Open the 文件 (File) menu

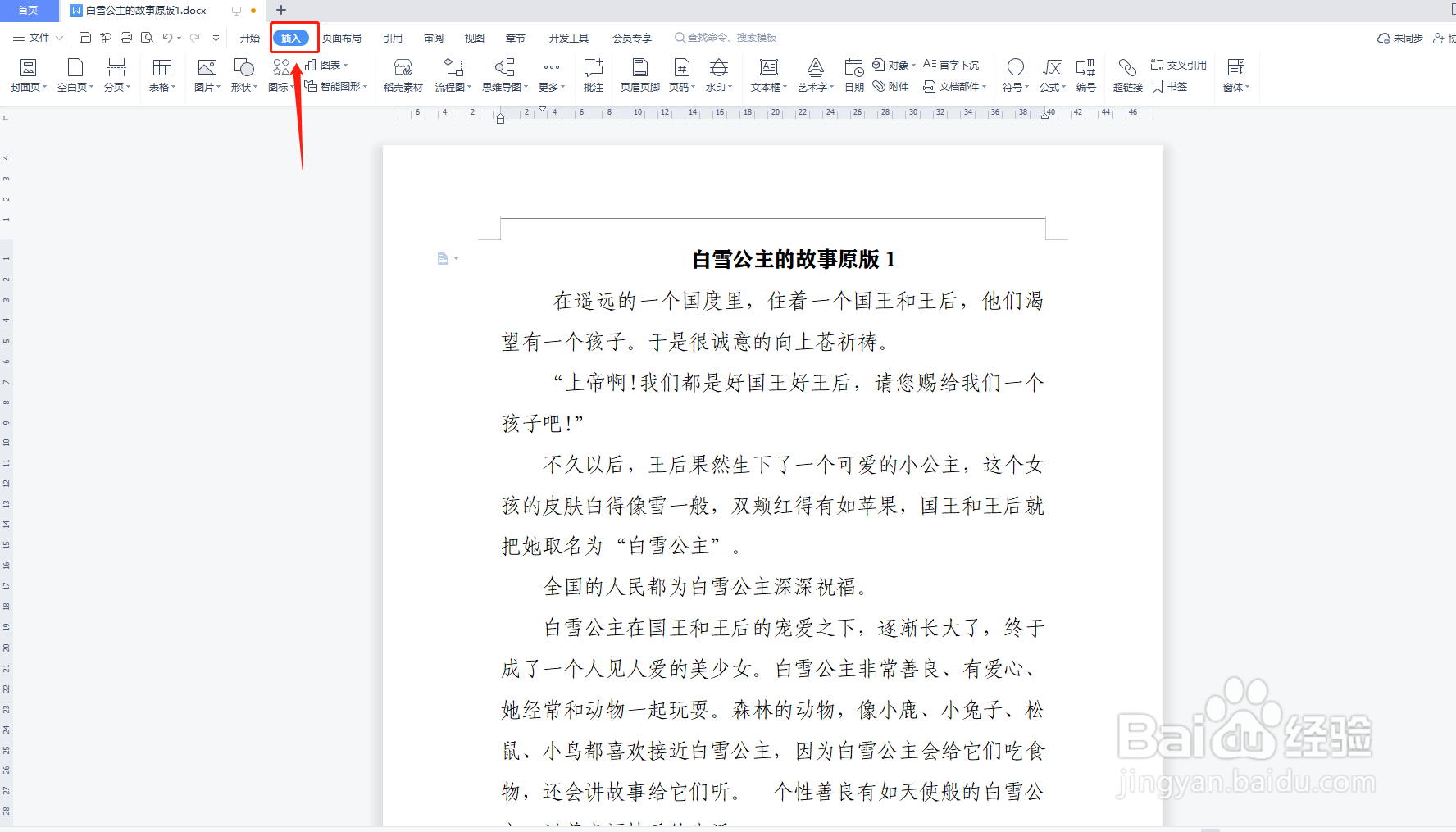click(x=38, y=38)
